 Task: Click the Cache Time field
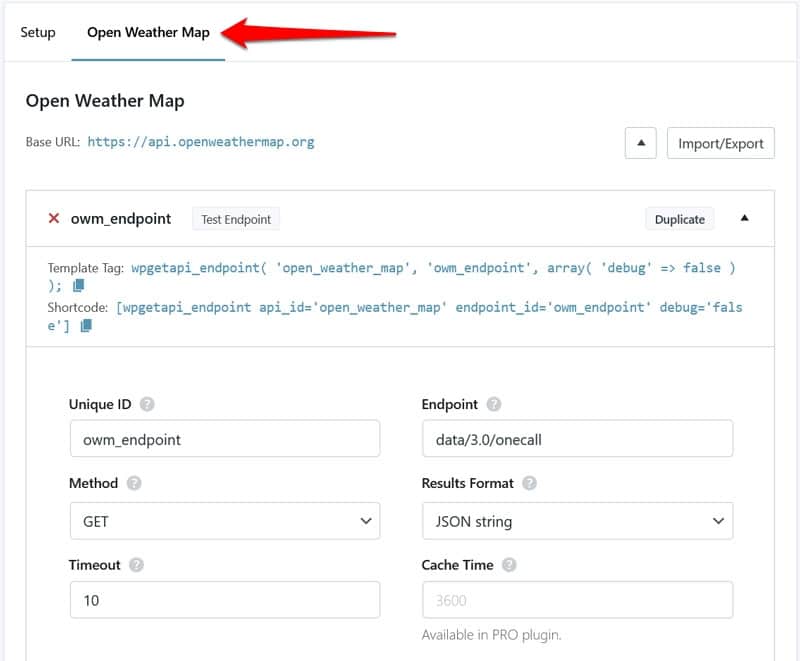[x=578, y=600]
